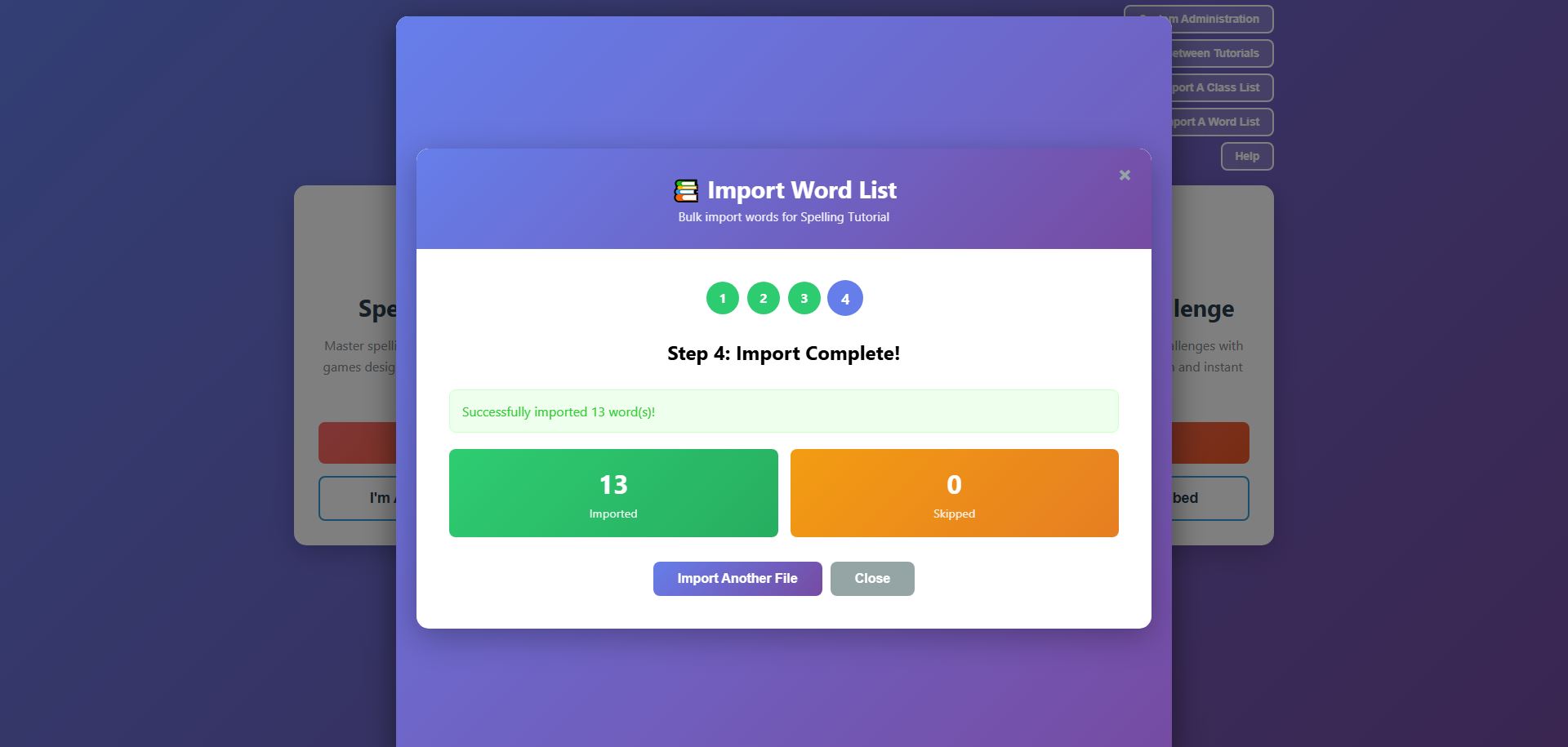
Task: Close the Import Word List dialog with X
Action: pyautogui.click(x=1125, y=176)
